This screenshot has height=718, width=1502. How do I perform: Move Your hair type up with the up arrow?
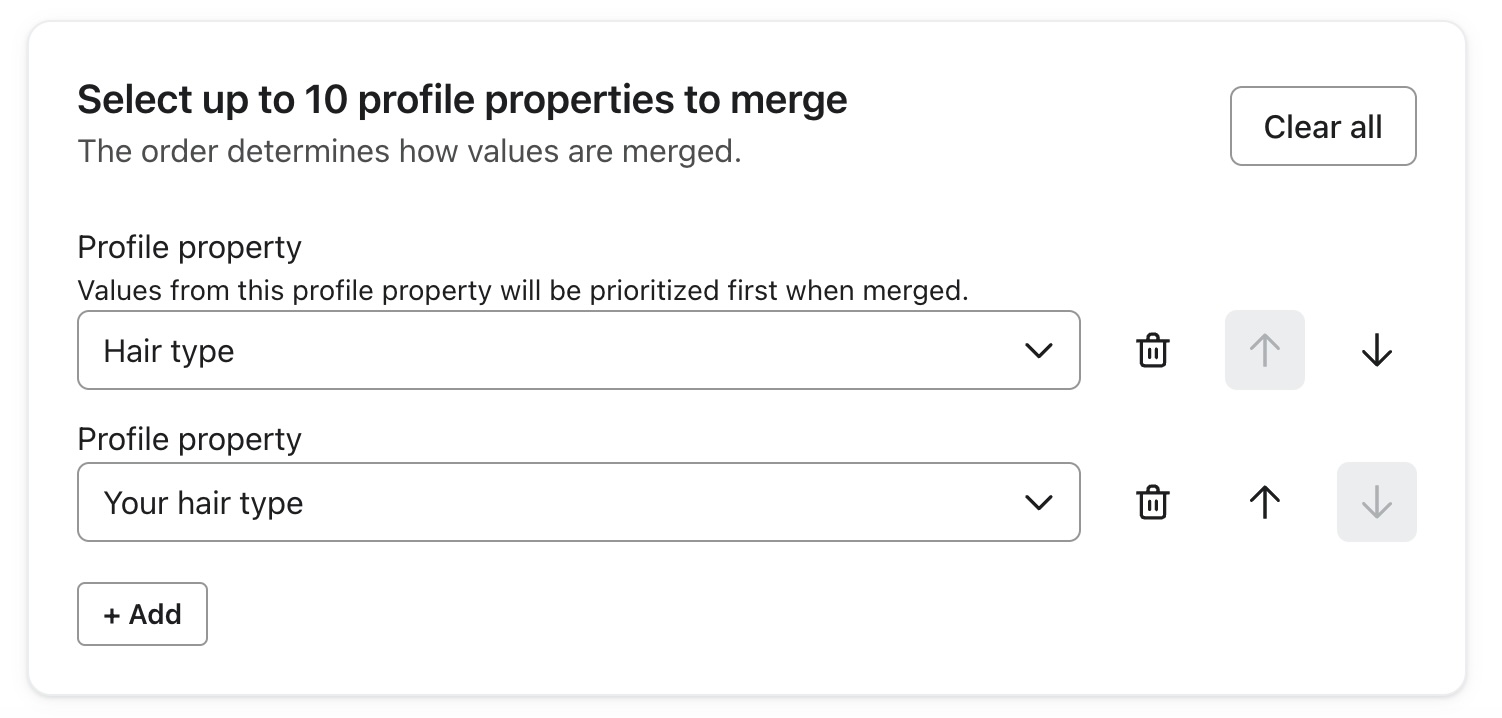click(x=1264, y=502)
